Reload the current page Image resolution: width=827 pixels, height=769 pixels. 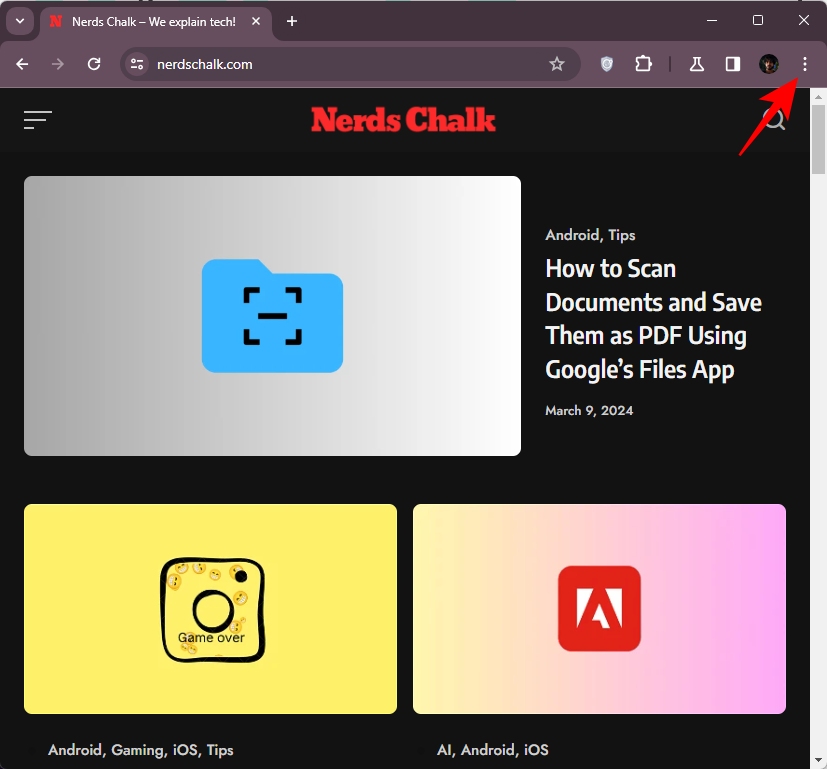click(94, 64)
